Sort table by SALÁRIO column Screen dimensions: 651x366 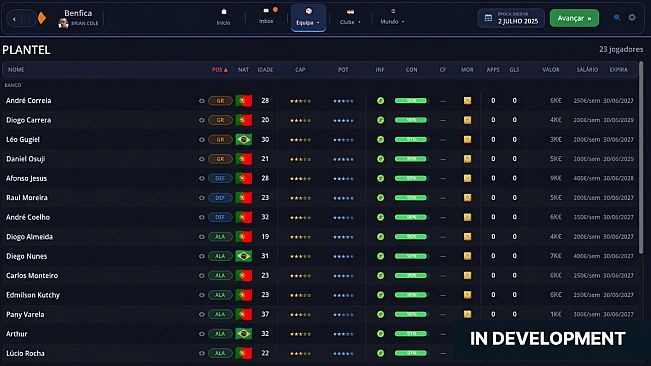coord(587,70)
